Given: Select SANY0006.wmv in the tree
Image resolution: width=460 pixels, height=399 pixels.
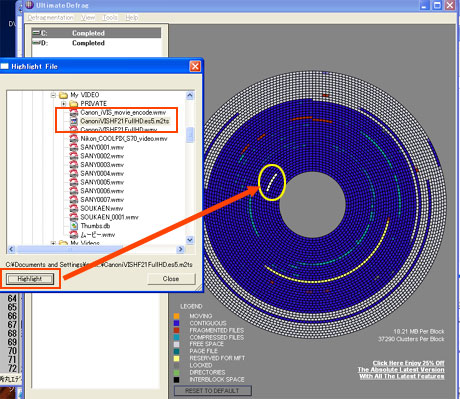Looking at the screenshot, I should pos(102,191).
